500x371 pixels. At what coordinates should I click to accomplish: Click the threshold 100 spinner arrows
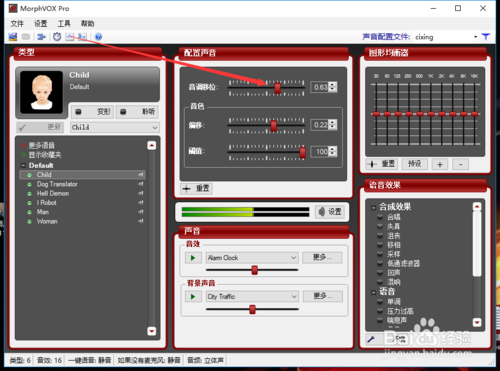point(333,151)
